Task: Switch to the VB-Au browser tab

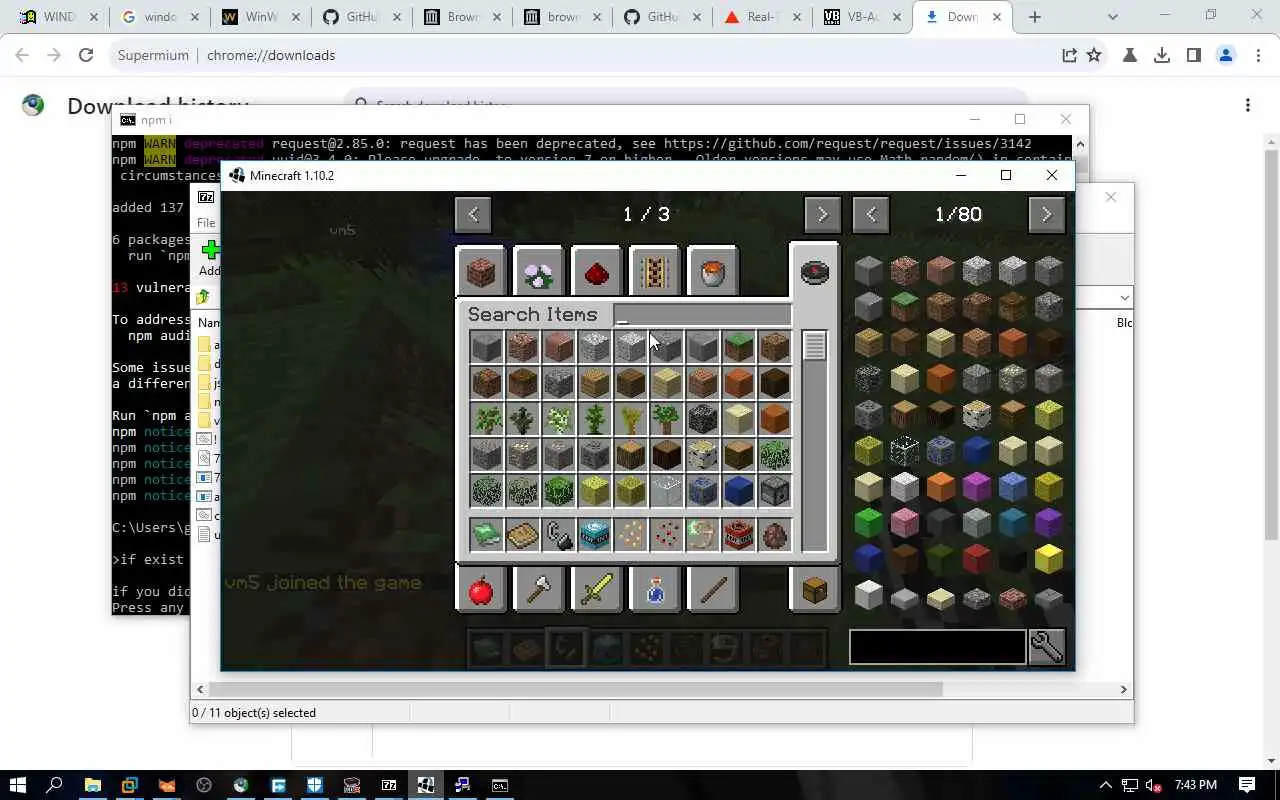Action: point(860,17)
